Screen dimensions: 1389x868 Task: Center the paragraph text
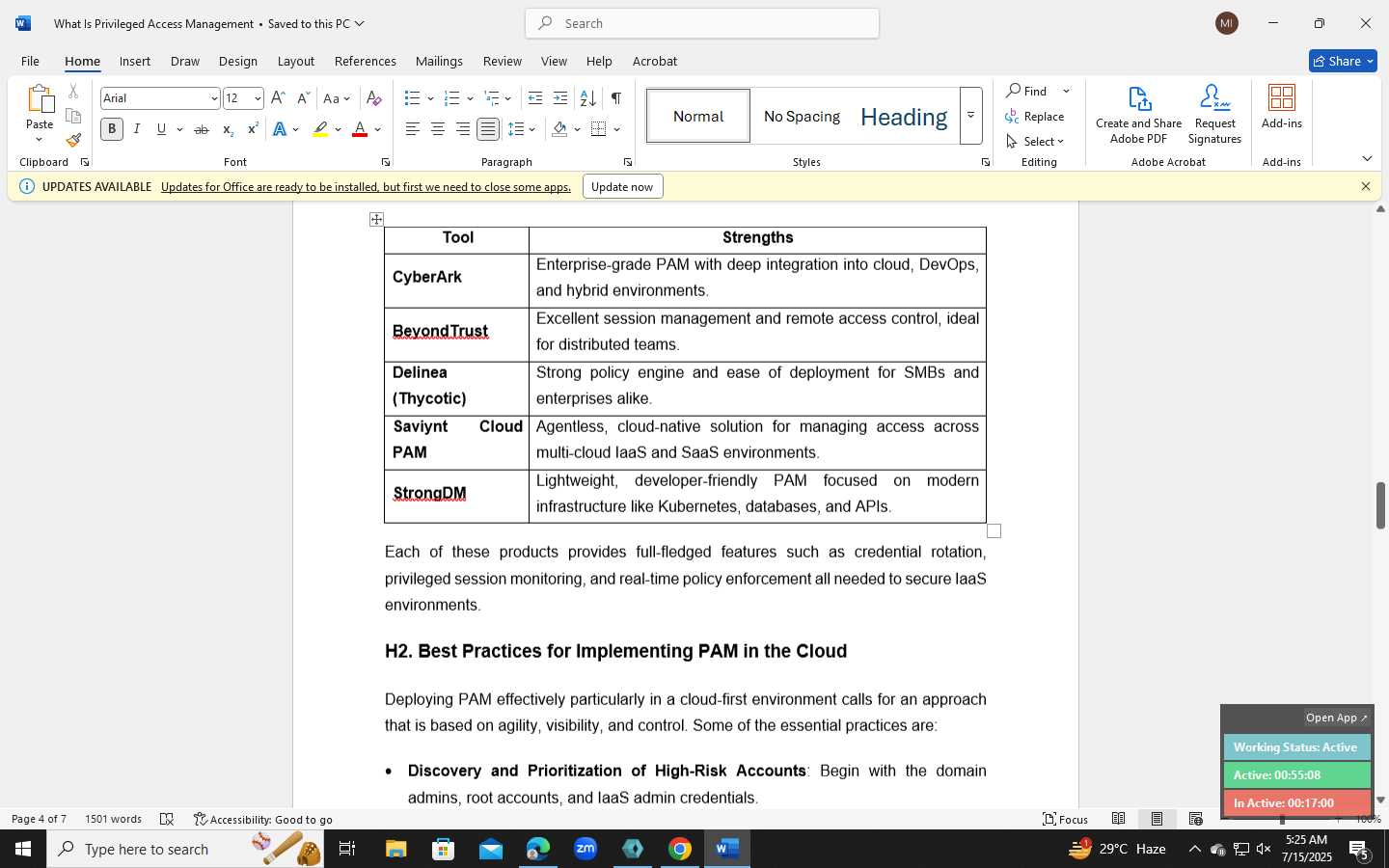(438, 129)
